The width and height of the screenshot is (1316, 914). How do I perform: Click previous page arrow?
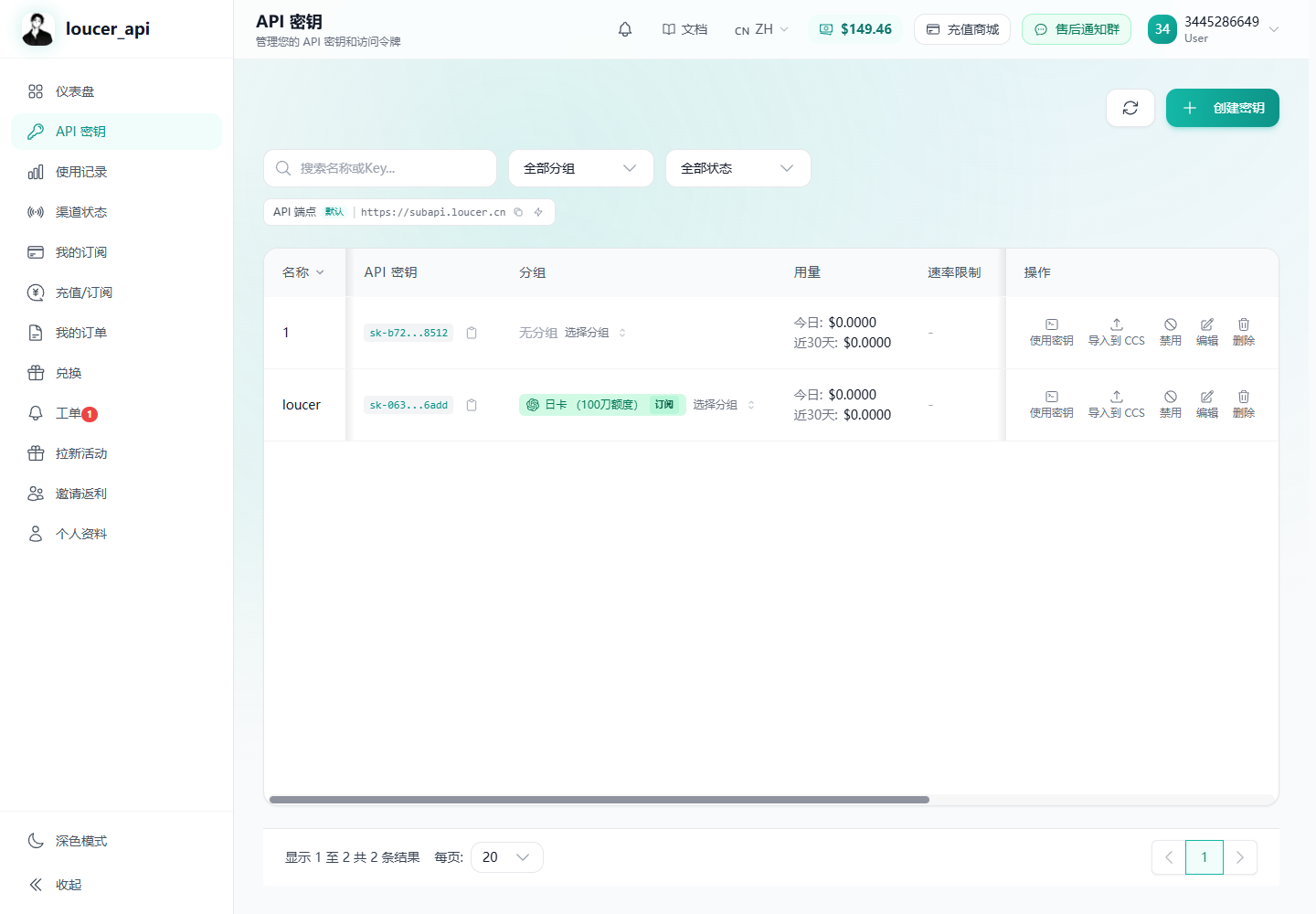tap(1169, 857)
